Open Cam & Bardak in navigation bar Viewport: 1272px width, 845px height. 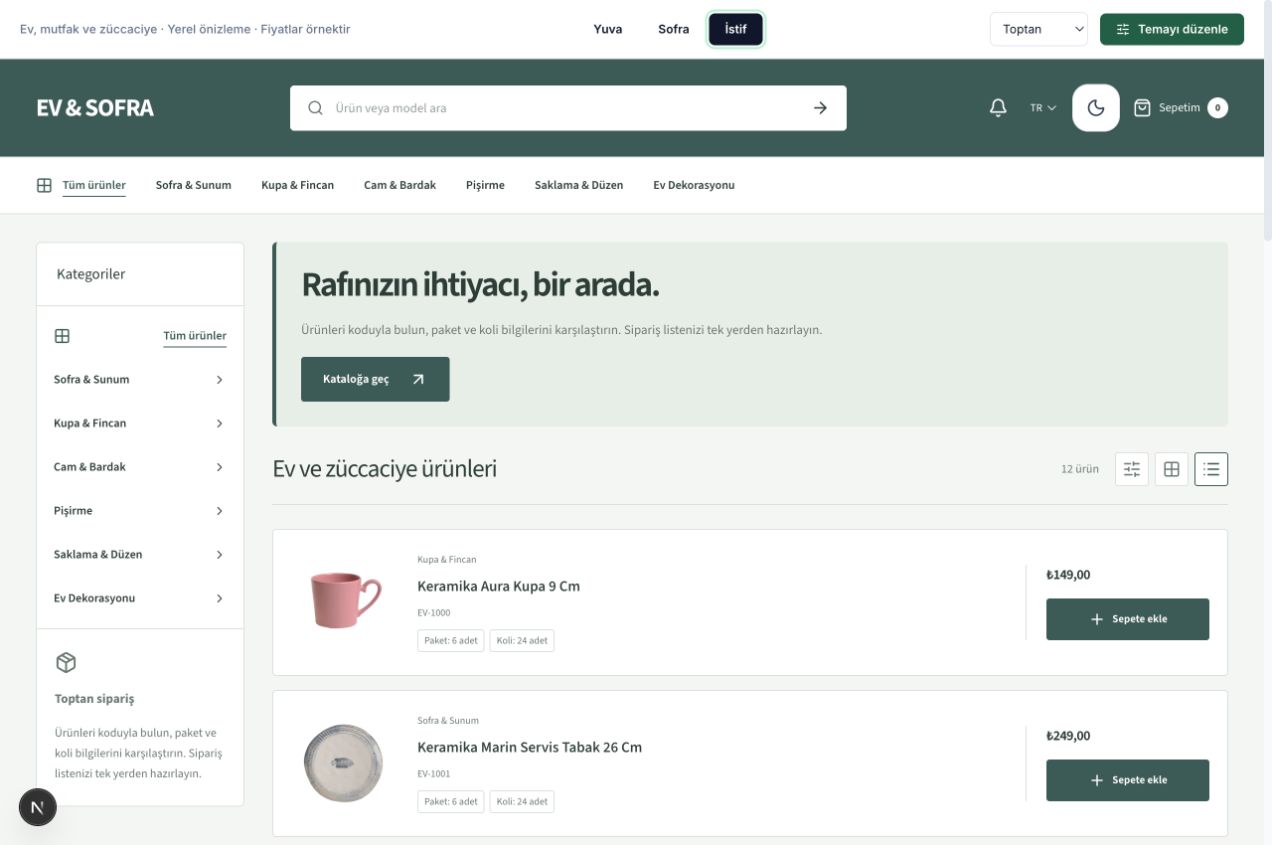click(400, 185)
